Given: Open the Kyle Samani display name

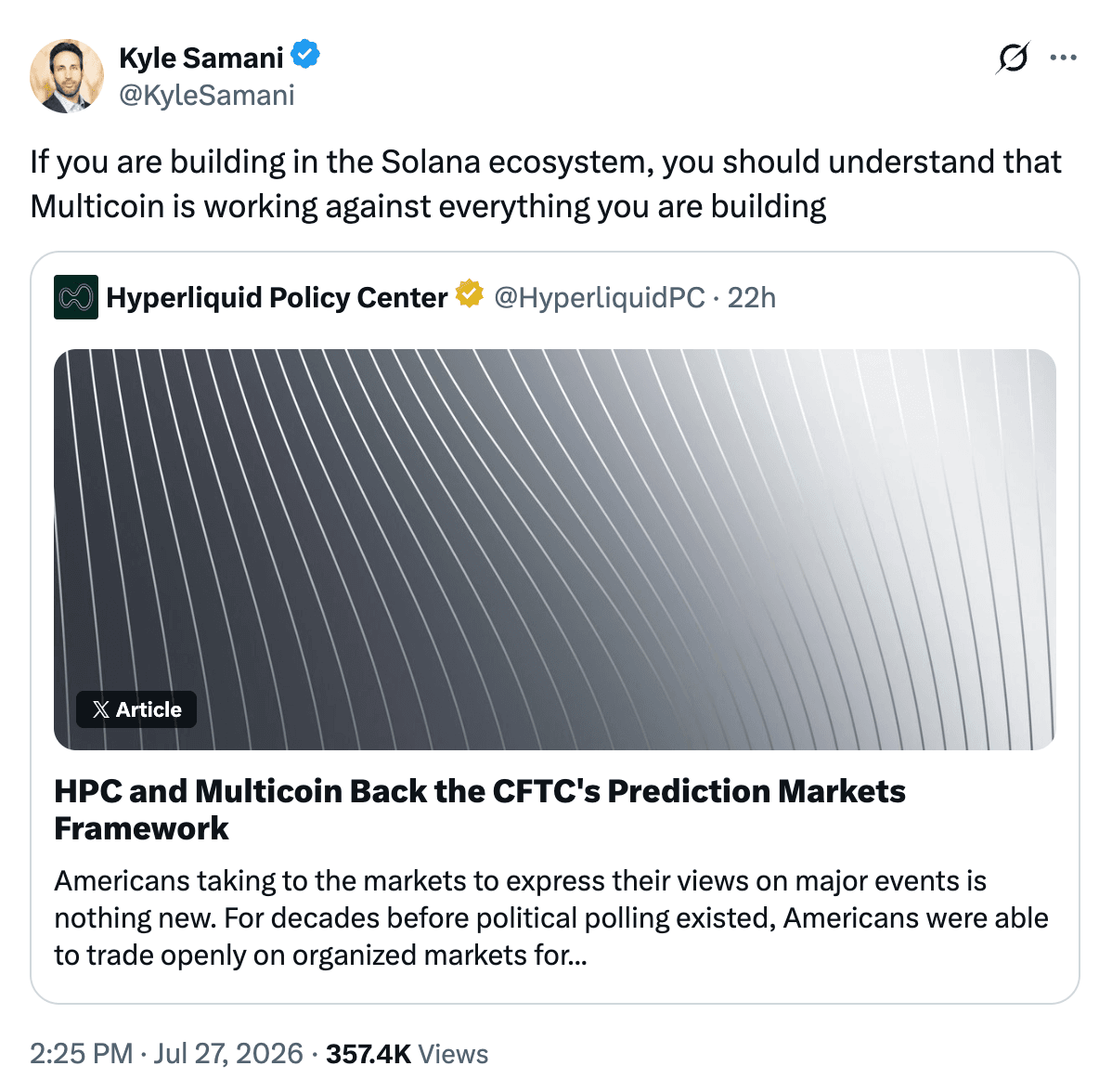Looking at the screenshot, I should 201,58.
